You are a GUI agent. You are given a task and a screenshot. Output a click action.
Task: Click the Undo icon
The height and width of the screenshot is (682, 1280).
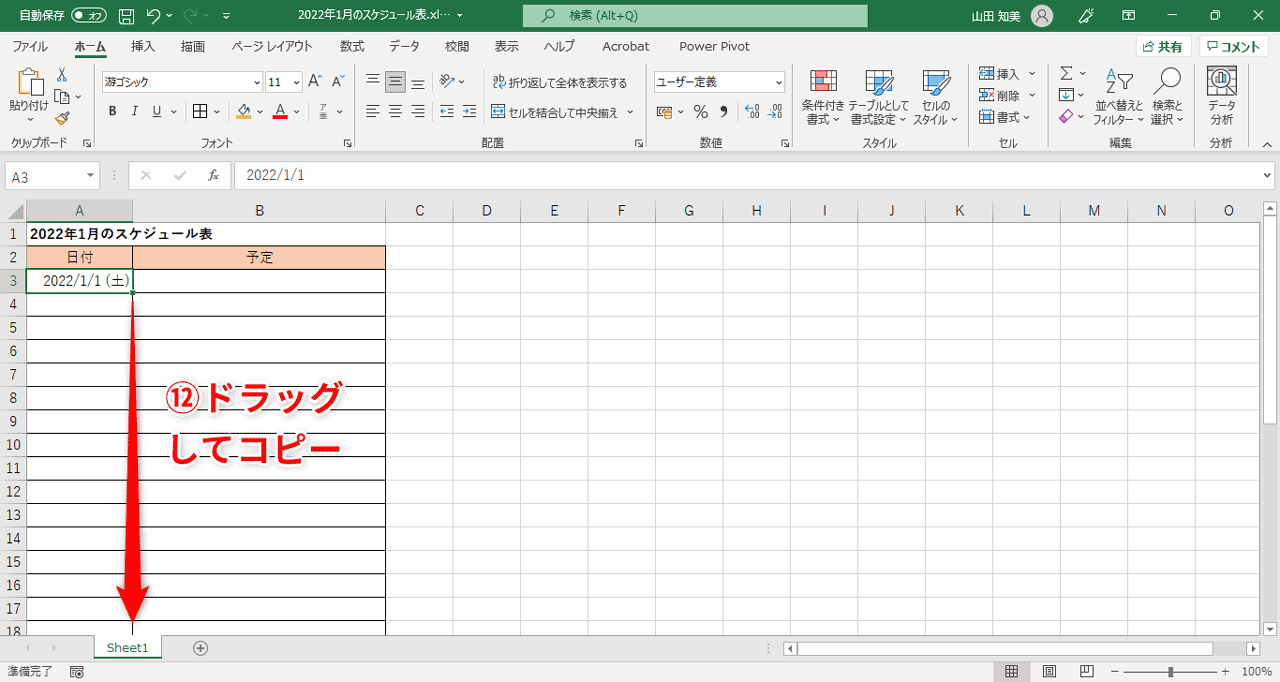tap(153, 16)
